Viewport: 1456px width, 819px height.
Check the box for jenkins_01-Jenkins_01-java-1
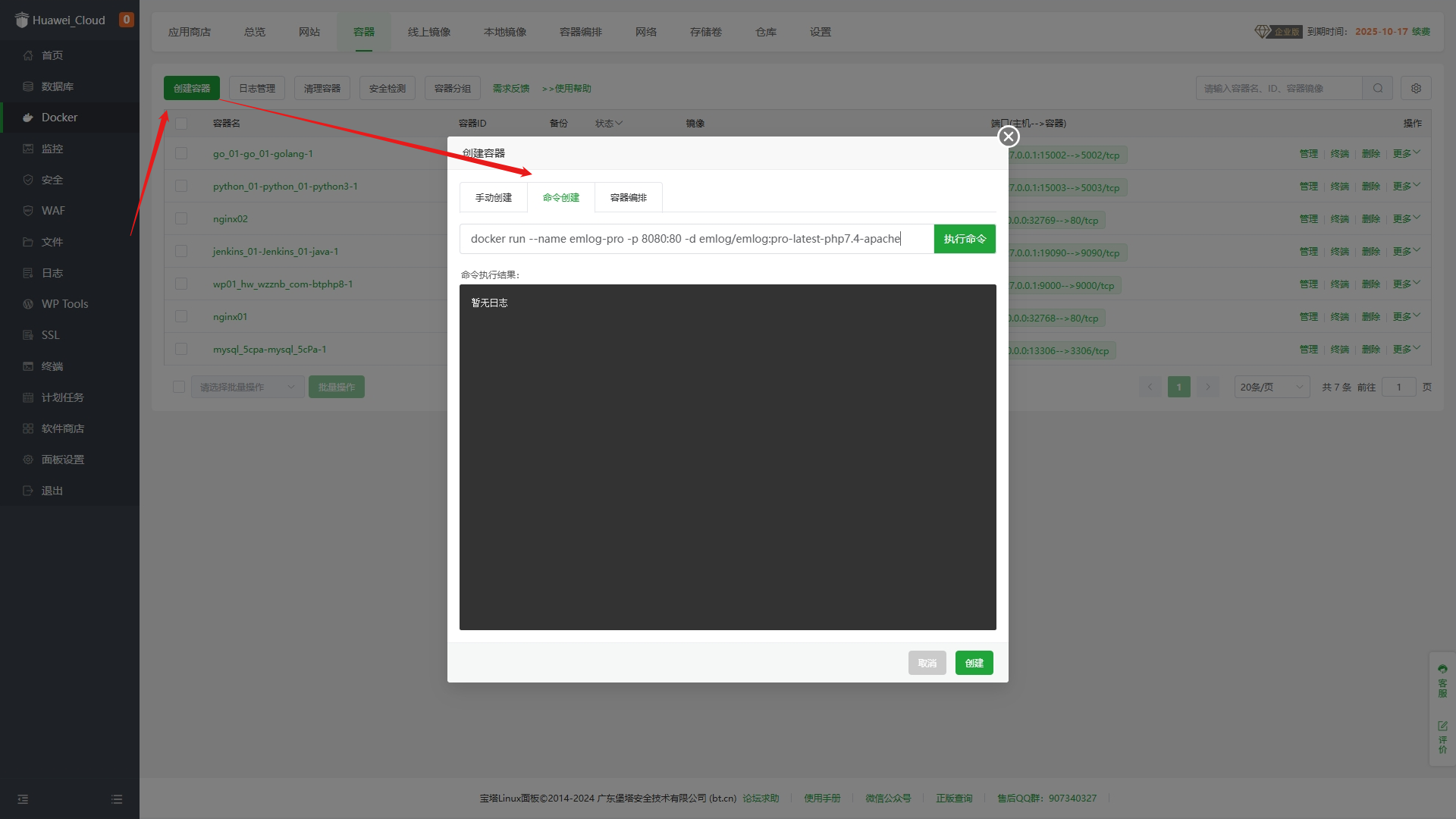pyautogui.click(x=181, y=251)
